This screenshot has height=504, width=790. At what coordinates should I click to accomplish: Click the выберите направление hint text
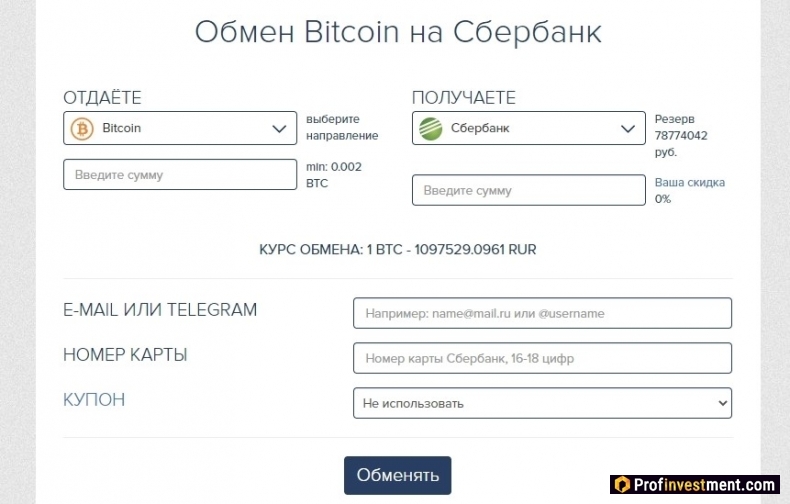(342, 128)
